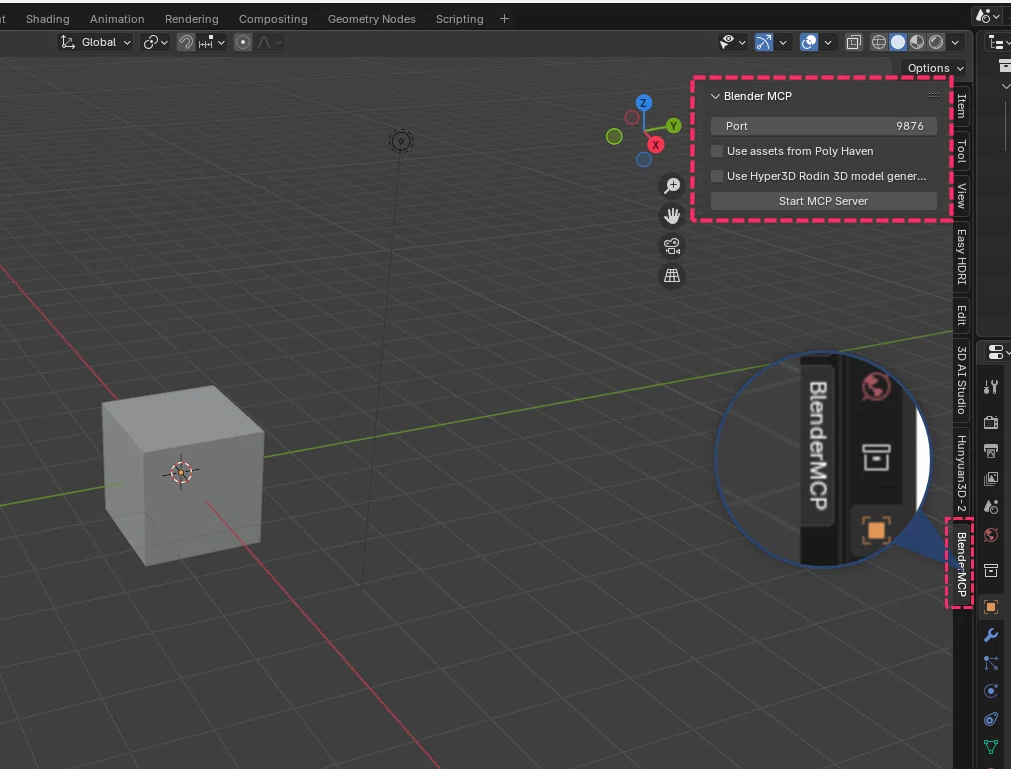1011x769 pixels.
Task: Enable Use Hyper3D Rodin 3D model generation
Action: (717, 177)
